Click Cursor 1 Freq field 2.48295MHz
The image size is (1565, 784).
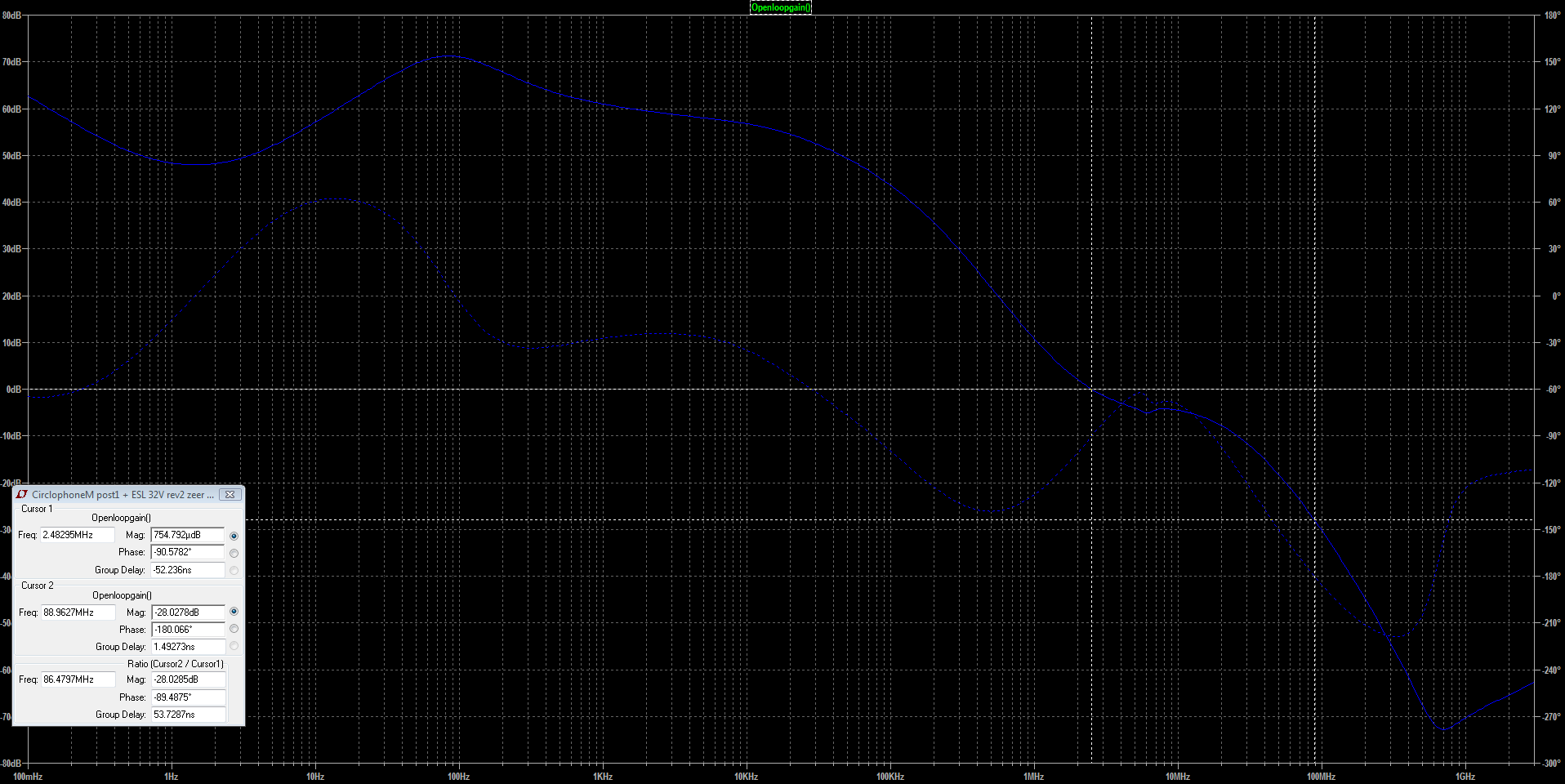(x=78, y=535)
